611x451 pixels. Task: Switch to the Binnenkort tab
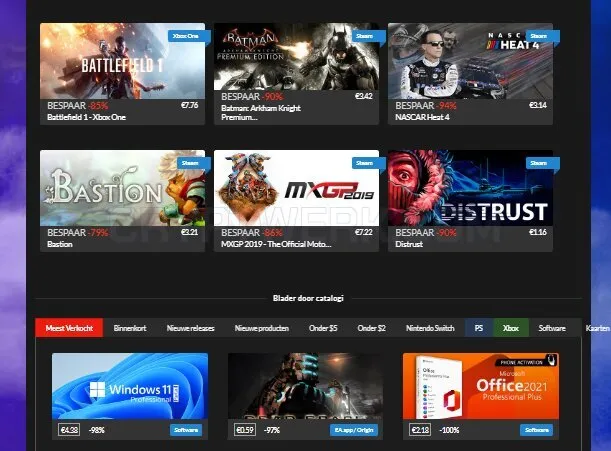click(x=130, y=328)
